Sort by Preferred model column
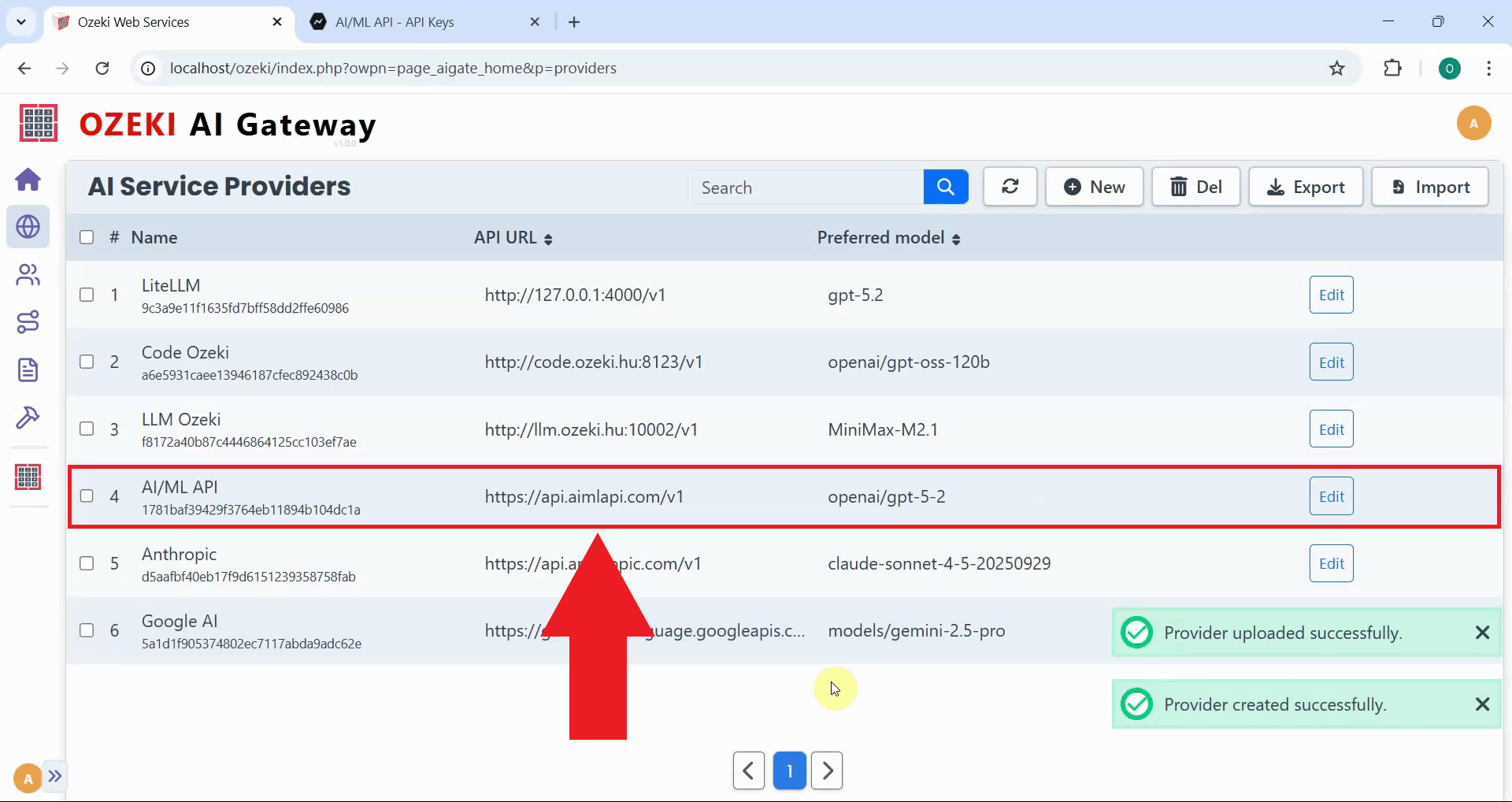 [956, 239]
